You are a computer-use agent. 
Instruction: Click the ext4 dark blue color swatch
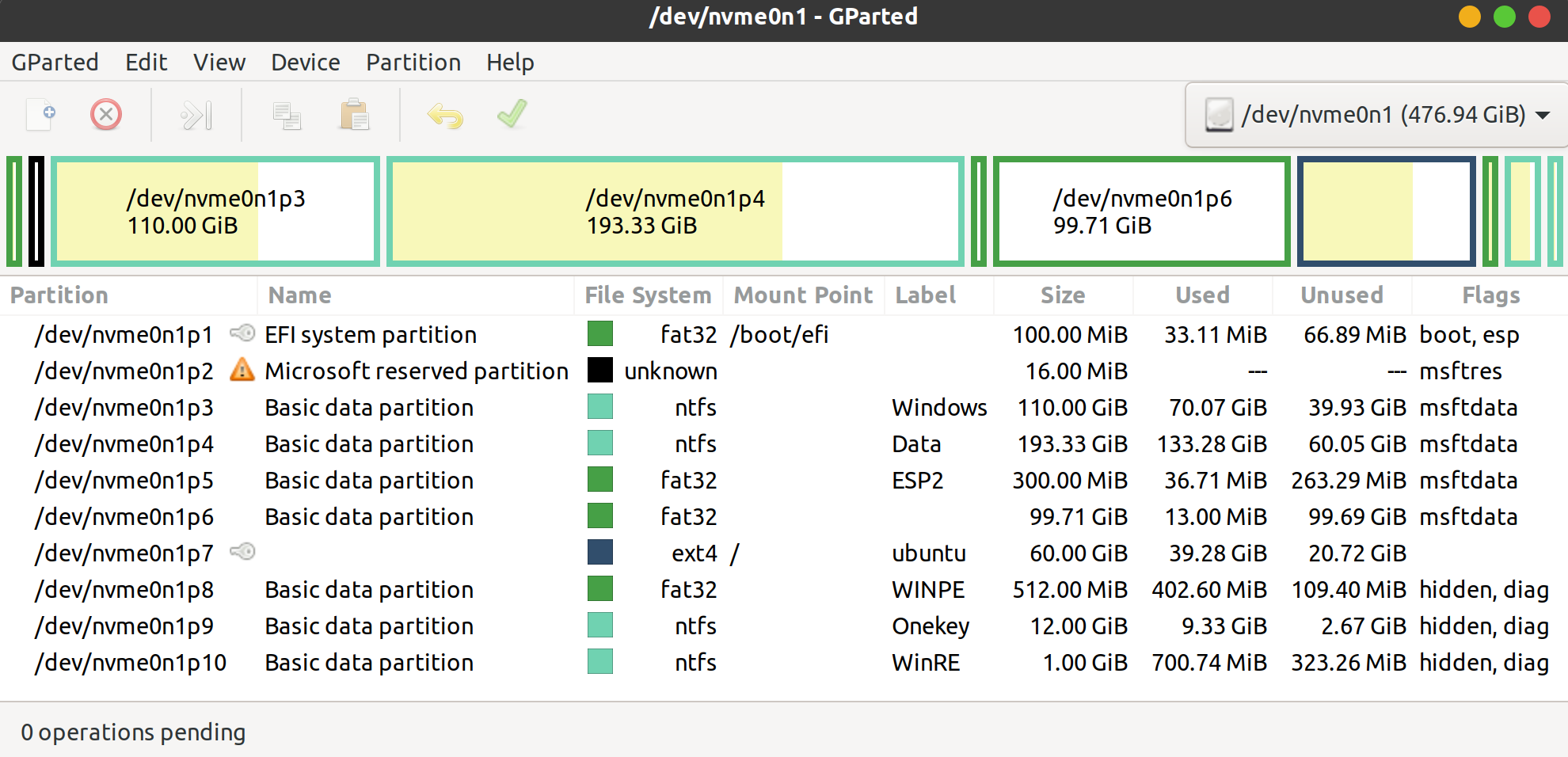click(x=600, y=552)
